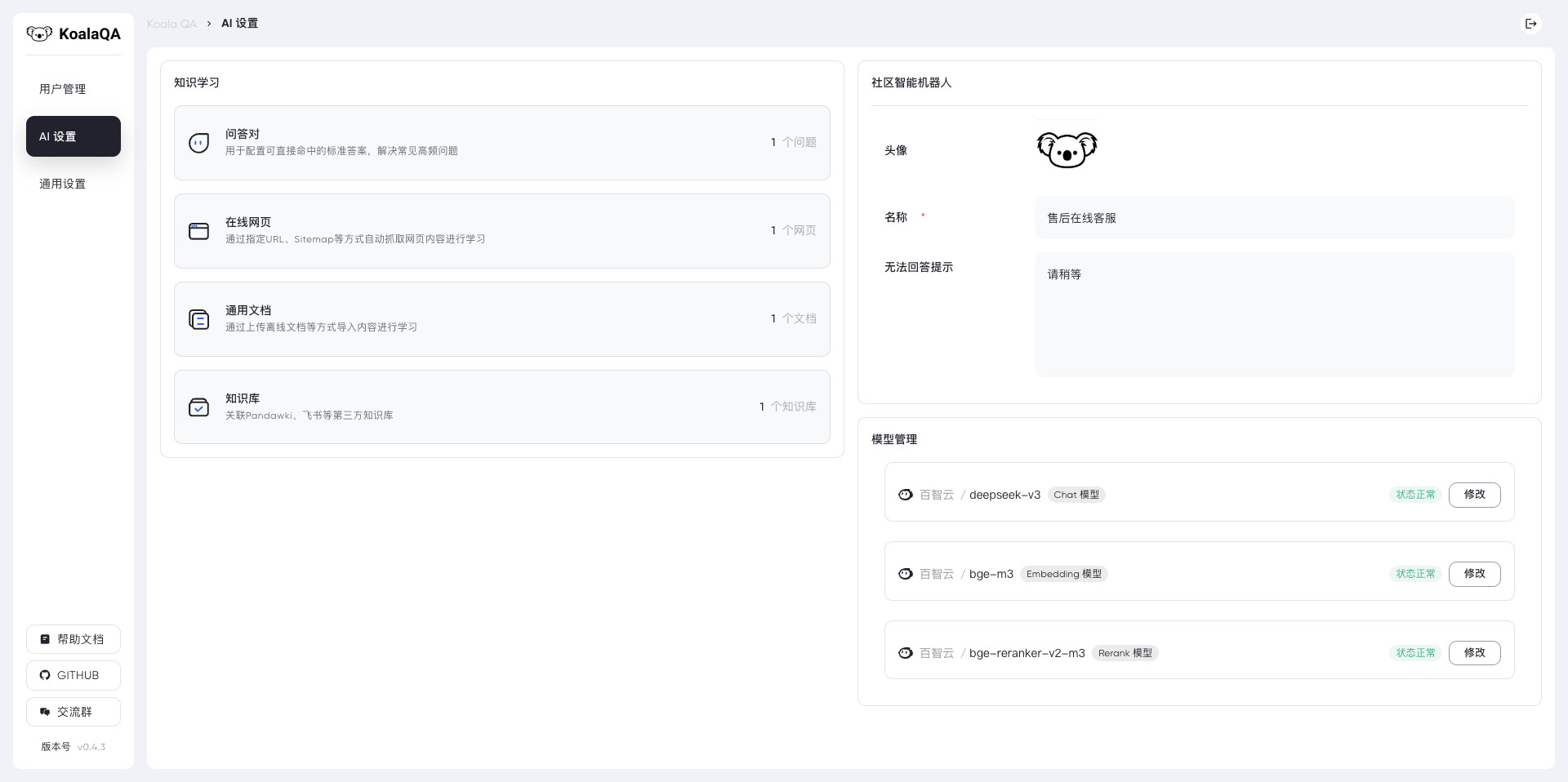Click the 百智云 icon next to deepseek-v3

pos(906,495)
